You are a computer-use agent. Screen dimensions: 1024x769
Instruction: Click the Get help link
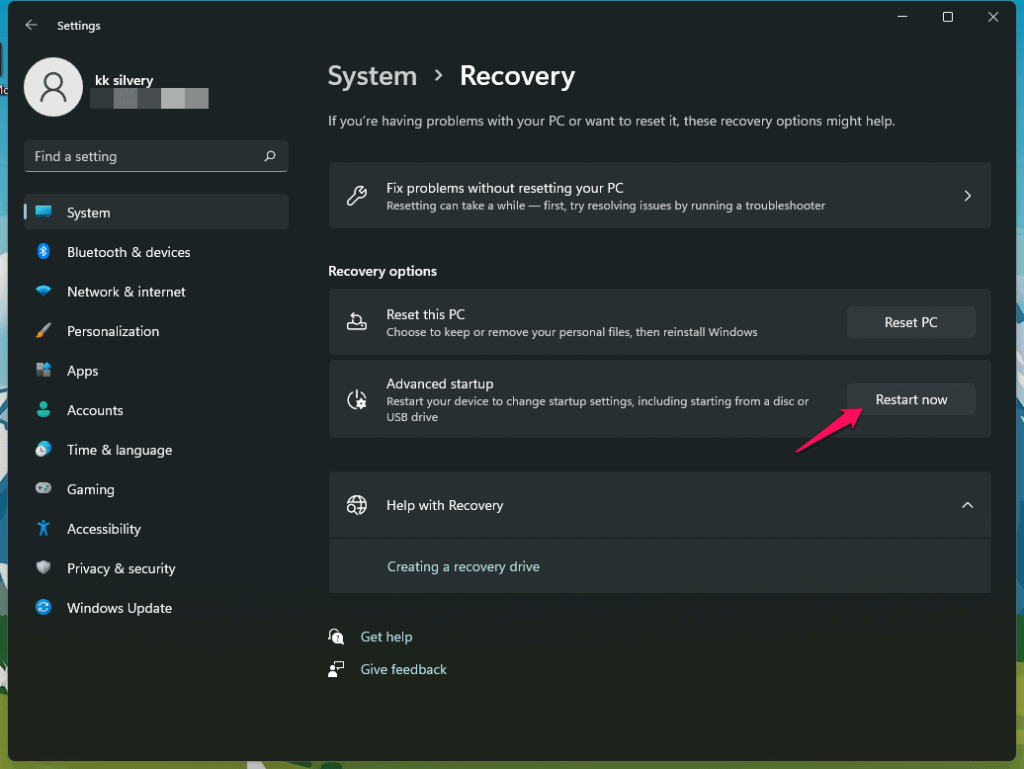tap(386, 636)
